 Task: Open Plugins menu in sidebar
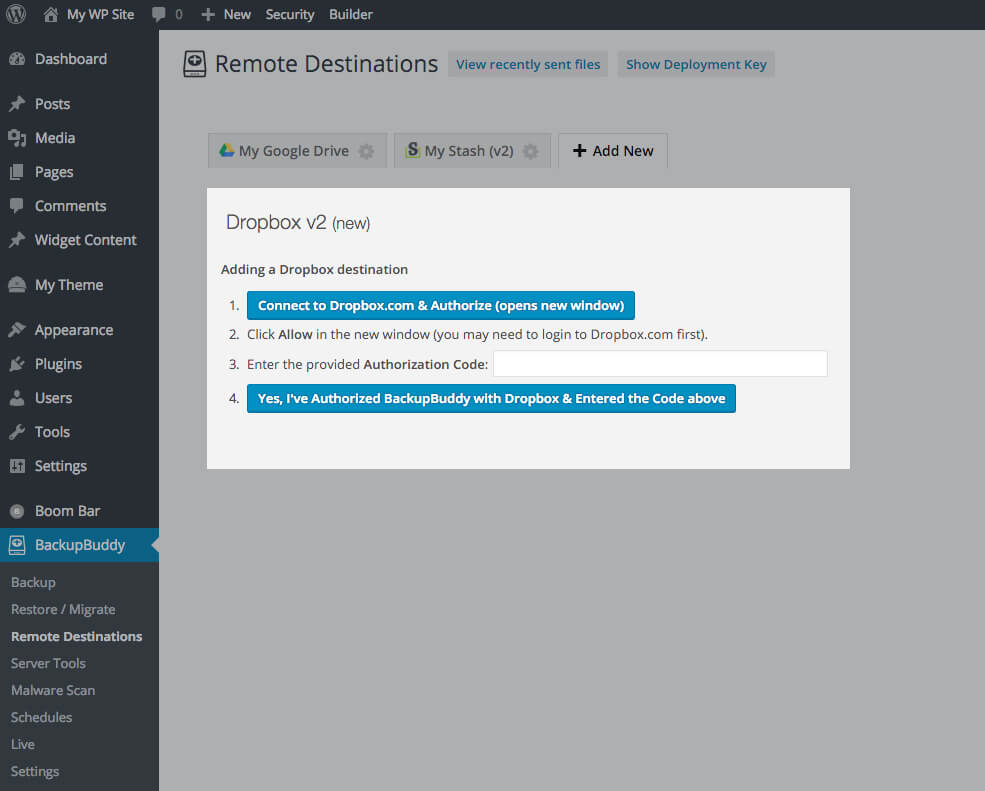tap(79, 364)
